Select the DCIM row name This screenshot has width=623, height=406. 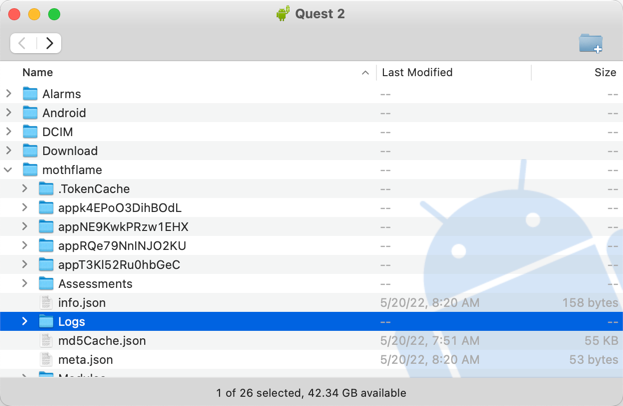pyautogui.click(x=58, y=132)
